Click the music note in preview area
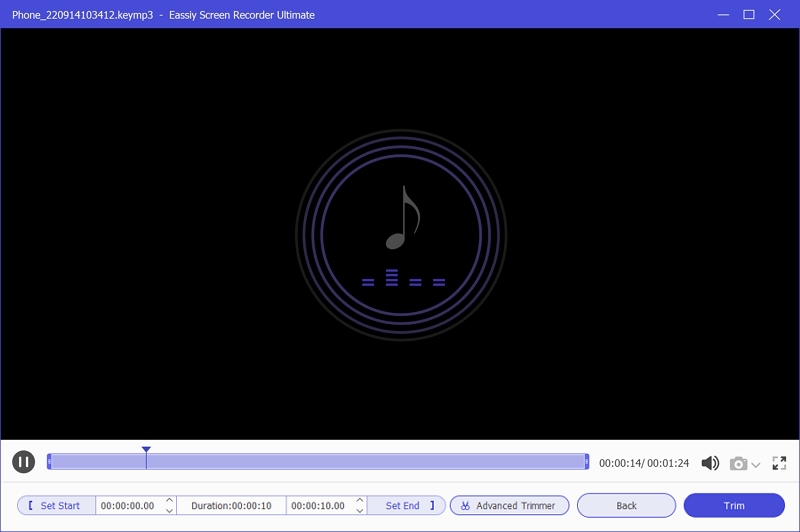800x532 pixels. pos(403,218)
